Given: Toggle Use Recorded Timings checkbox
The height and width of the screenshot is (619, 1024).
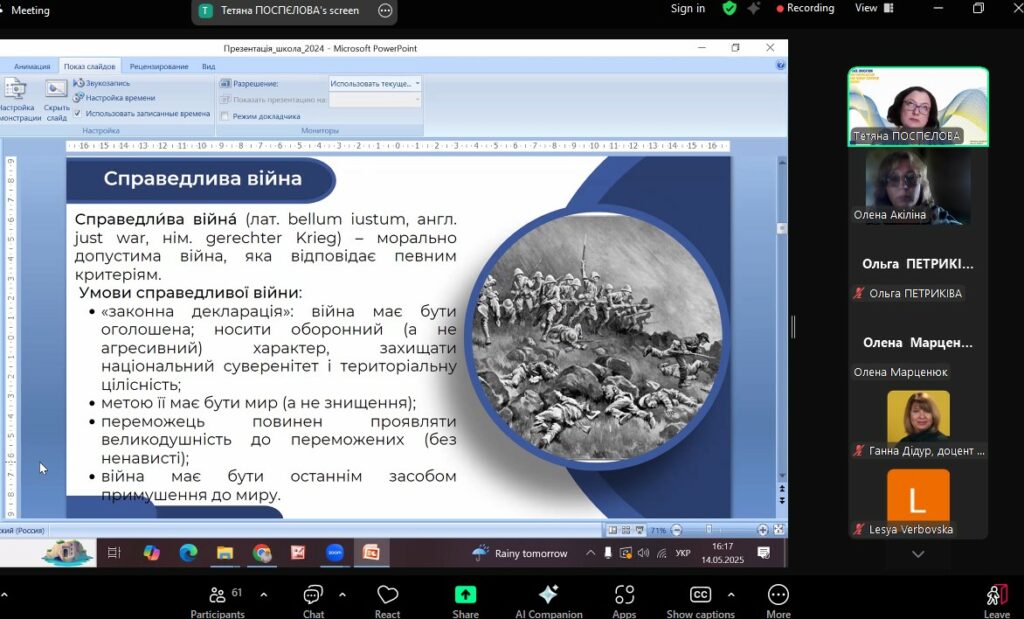Looking at the screenshot, I should tap(77, 113).
